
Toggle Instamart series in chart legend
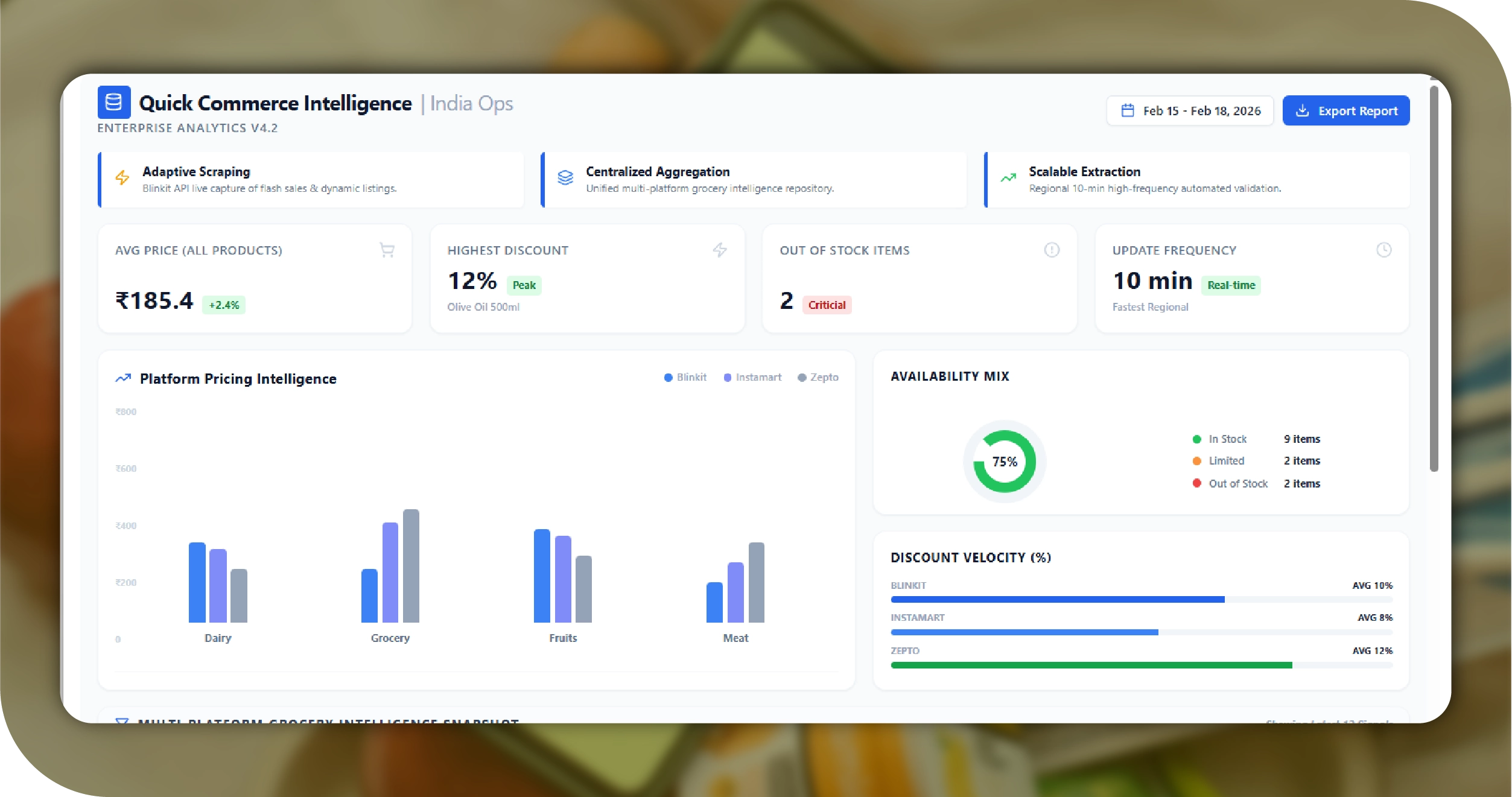(x=752, y=377)
